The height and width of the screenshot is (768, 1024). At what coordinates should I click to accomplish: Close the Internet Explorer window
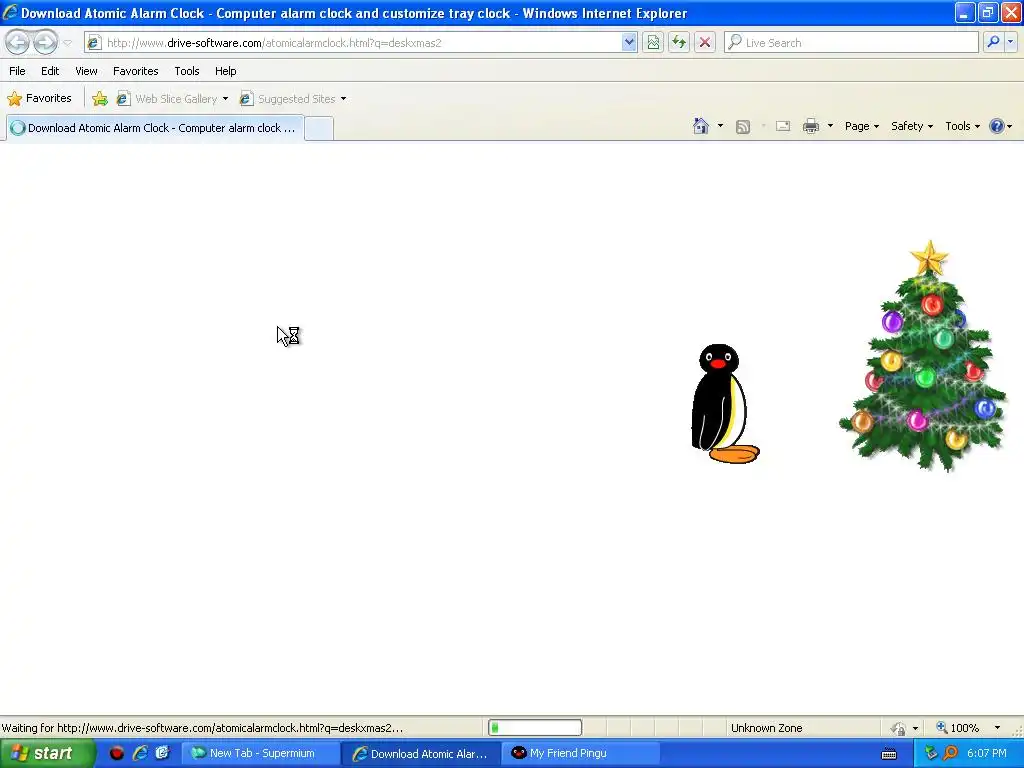tap(1010, 12)
